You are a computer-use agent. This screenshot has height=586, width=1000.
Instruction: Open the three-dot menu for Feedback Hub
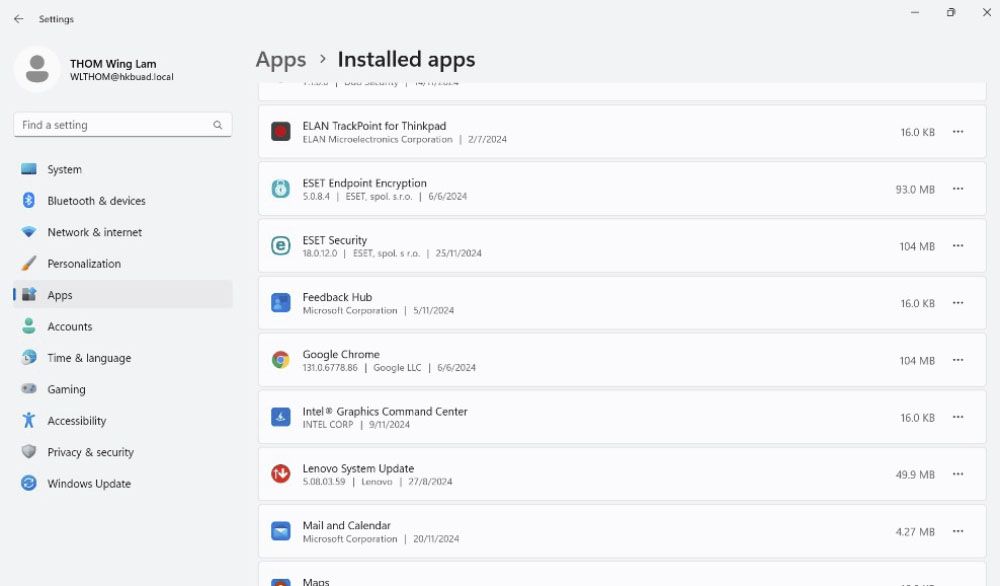point(958,303)
